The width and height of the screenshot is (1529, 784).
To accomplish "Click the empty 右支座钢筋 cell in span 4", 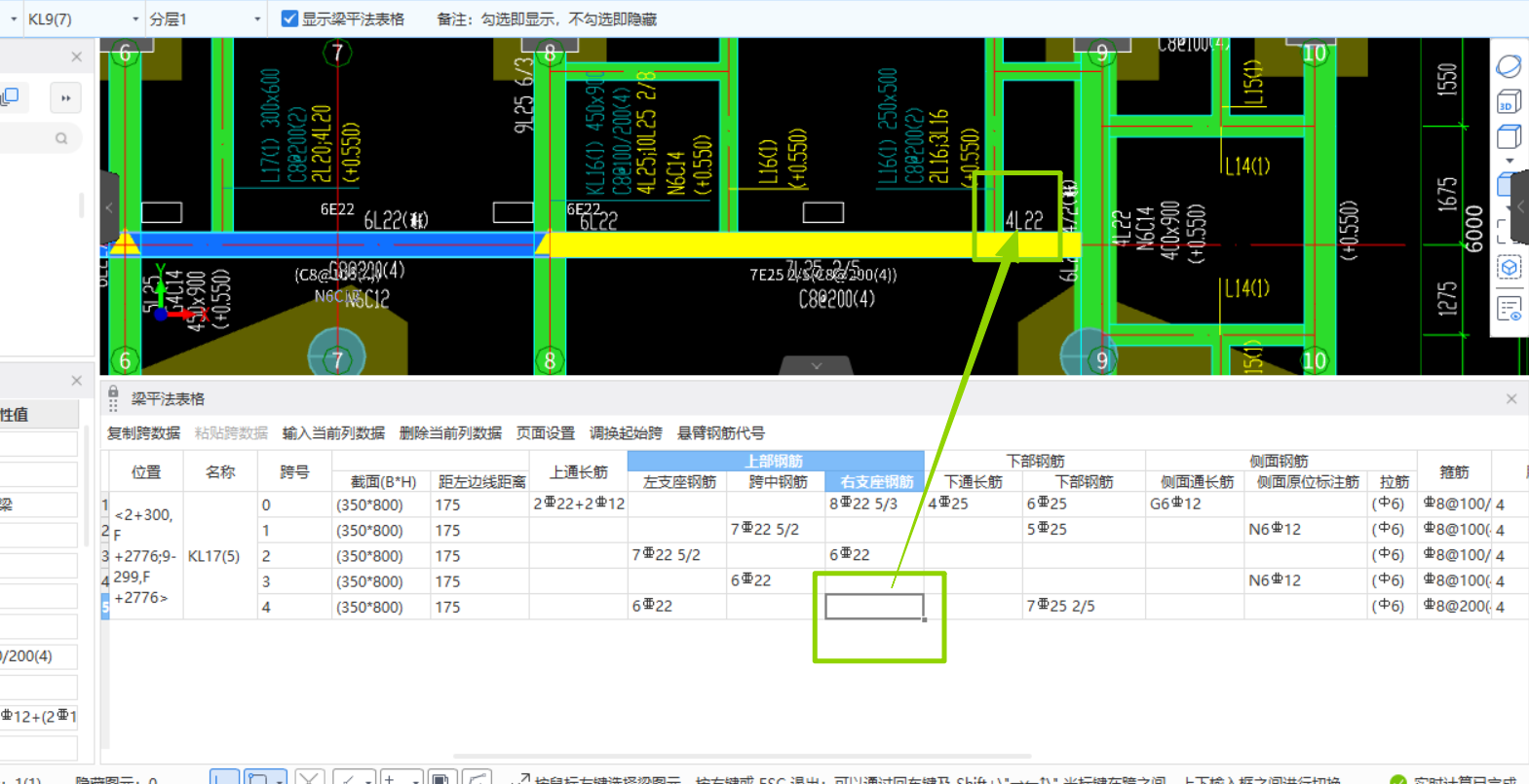I will click(874, 606).
